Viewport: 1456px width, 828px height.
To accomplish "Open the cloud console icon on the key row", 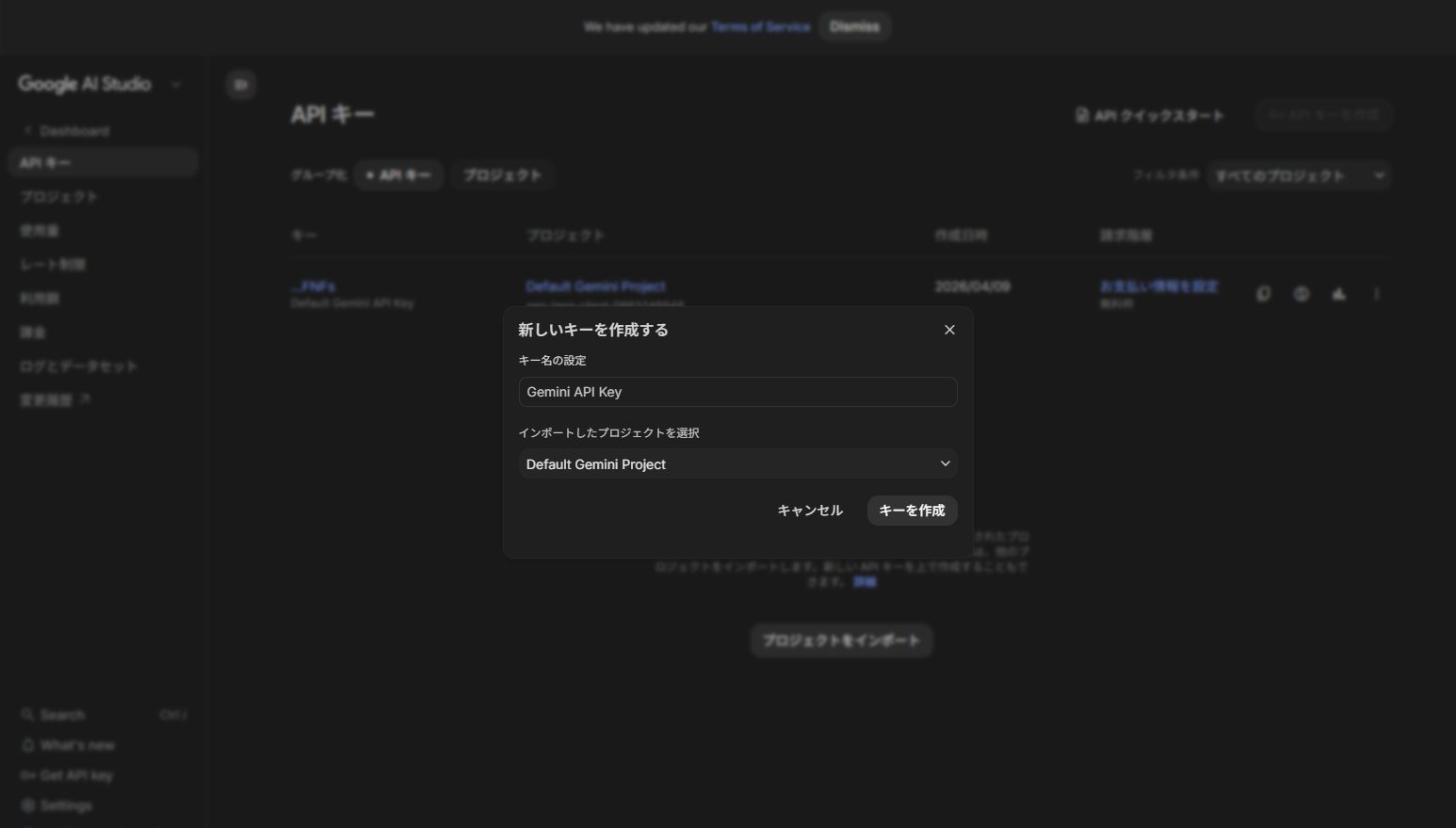I will [x=1338, y=294].
